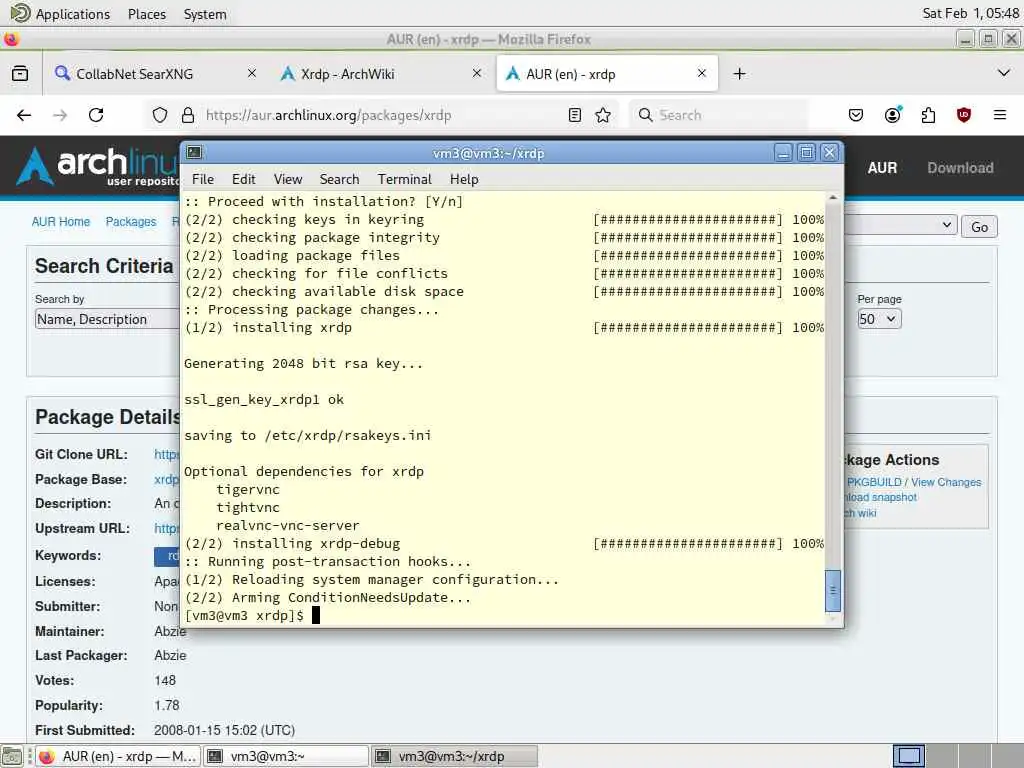Click workspace switcher in bottom panel
The image size is (1024, 768).
[x=908, y=756]
